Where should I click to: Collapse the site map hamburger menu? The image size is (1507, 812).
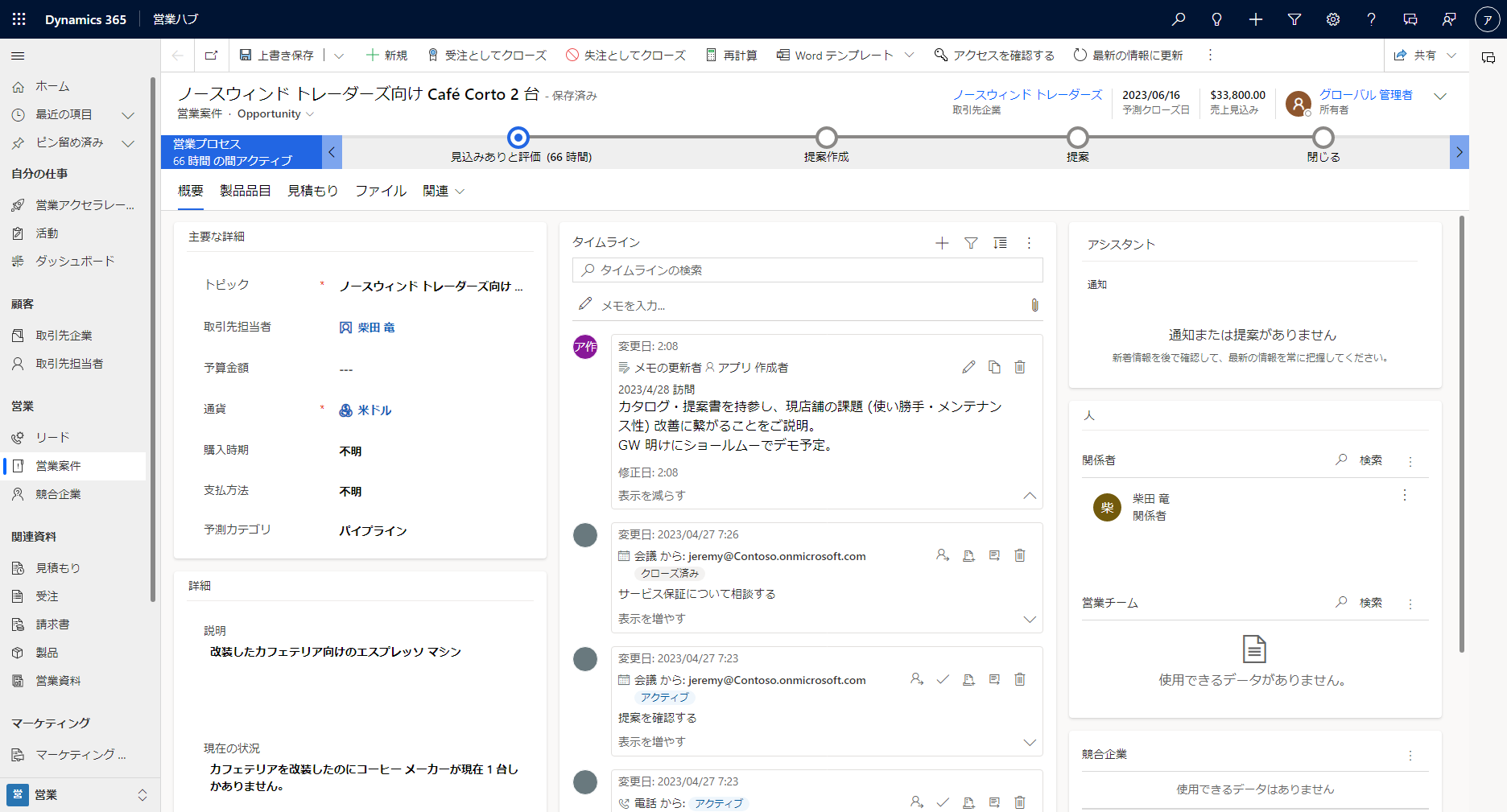click(x=18, y=56)
